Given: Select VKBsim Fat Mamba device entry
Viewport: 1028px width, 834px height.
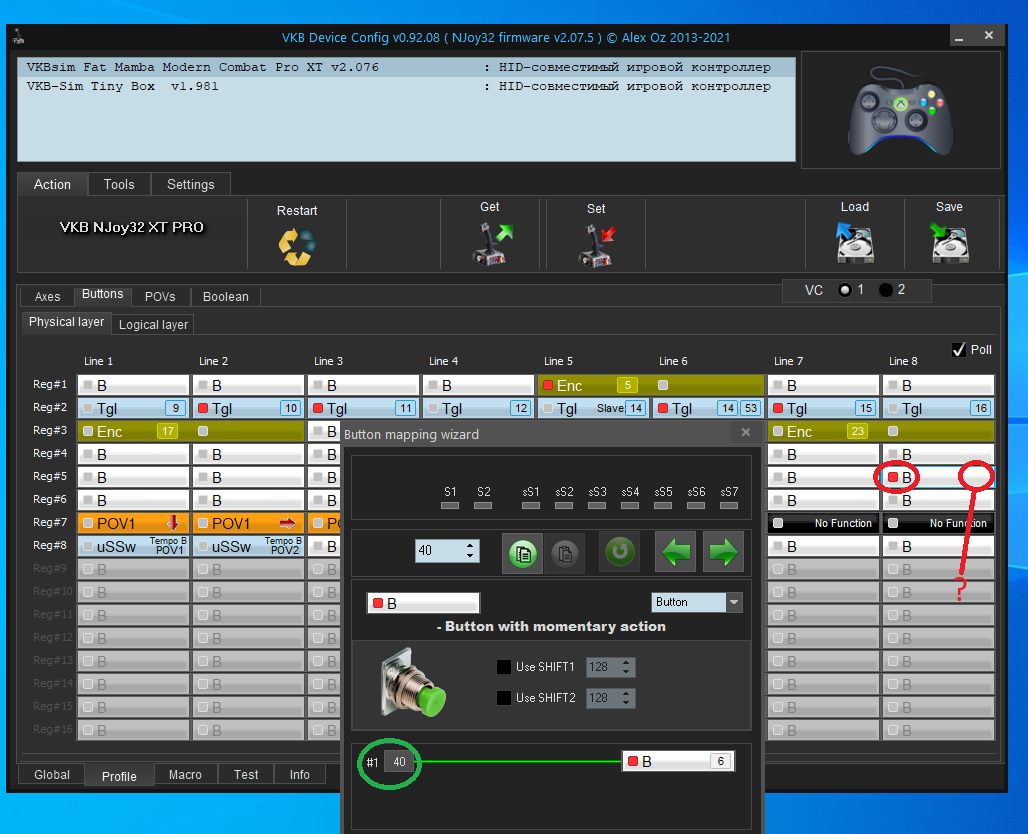Looking at the screenshot, I should pyautogui.click(x=406, y=67).
